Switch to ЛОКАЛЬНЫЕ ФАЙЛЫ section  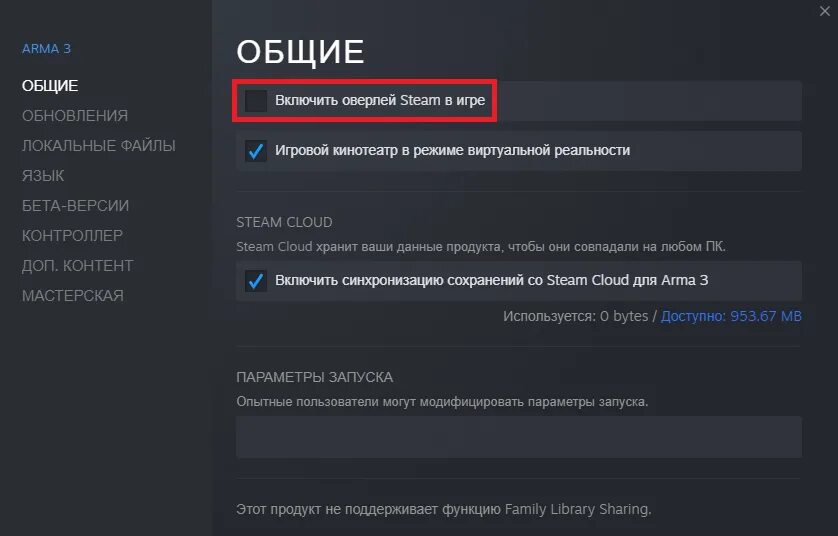pos(99,145)
